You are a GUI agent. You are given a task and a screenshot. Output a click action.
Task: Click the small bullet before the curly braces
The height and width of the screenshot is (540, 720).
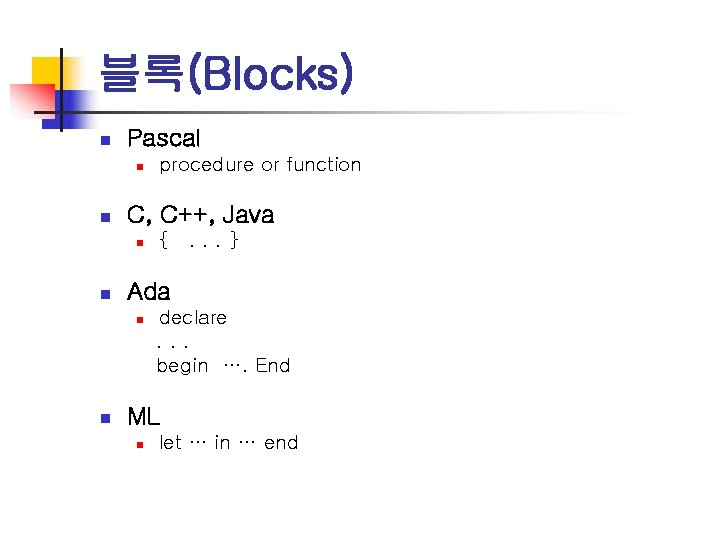tap(141, 242)
